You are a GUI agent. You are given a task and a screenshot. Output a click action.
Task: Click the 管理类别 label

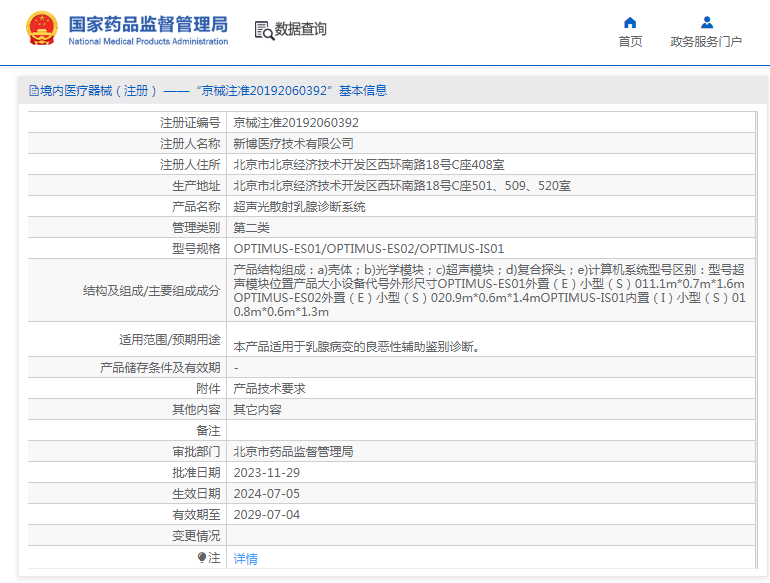(196, 228)
